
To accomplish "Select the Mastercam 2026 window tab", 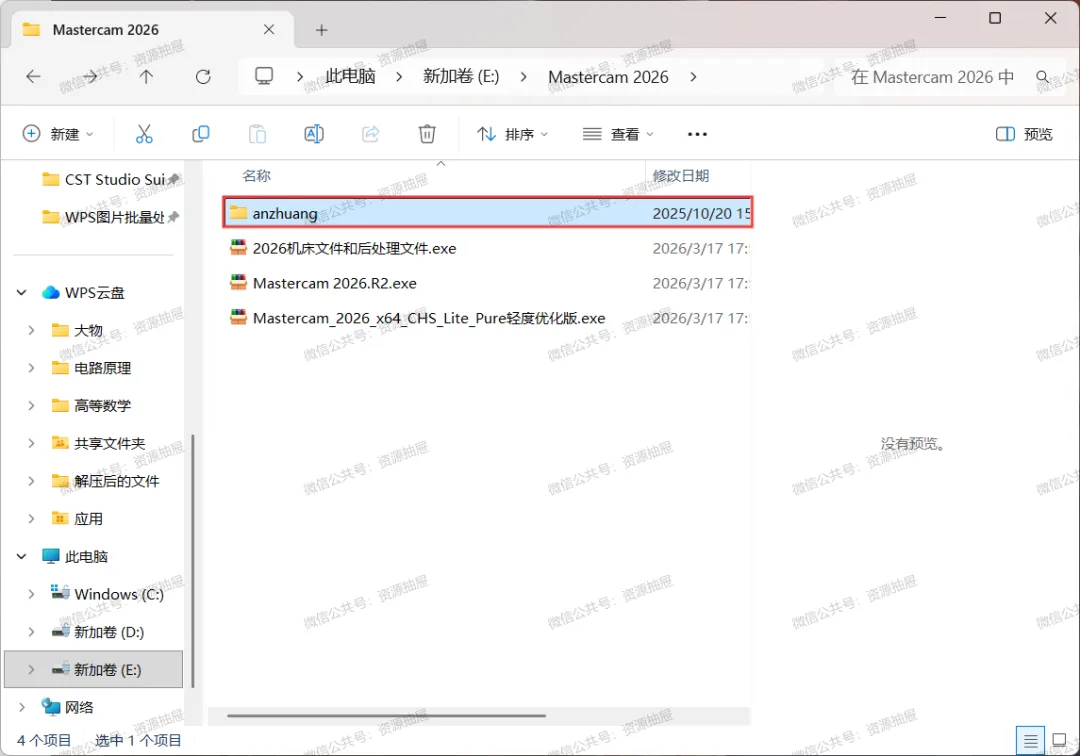I will tap(153, 30).
